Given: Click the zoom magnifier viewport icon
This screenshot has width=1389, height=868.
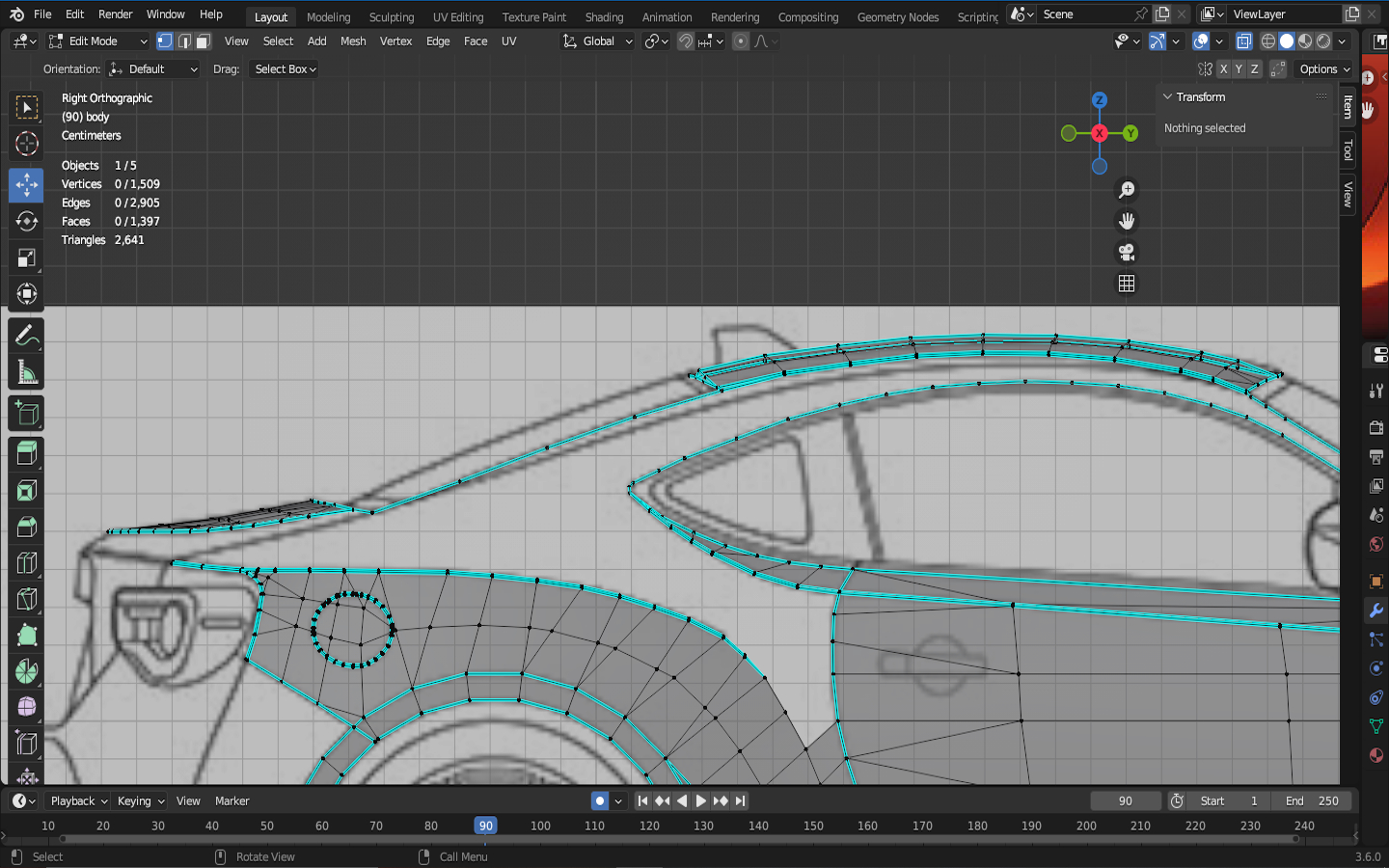Looking at the screenshot, I should coord(1126,190).
